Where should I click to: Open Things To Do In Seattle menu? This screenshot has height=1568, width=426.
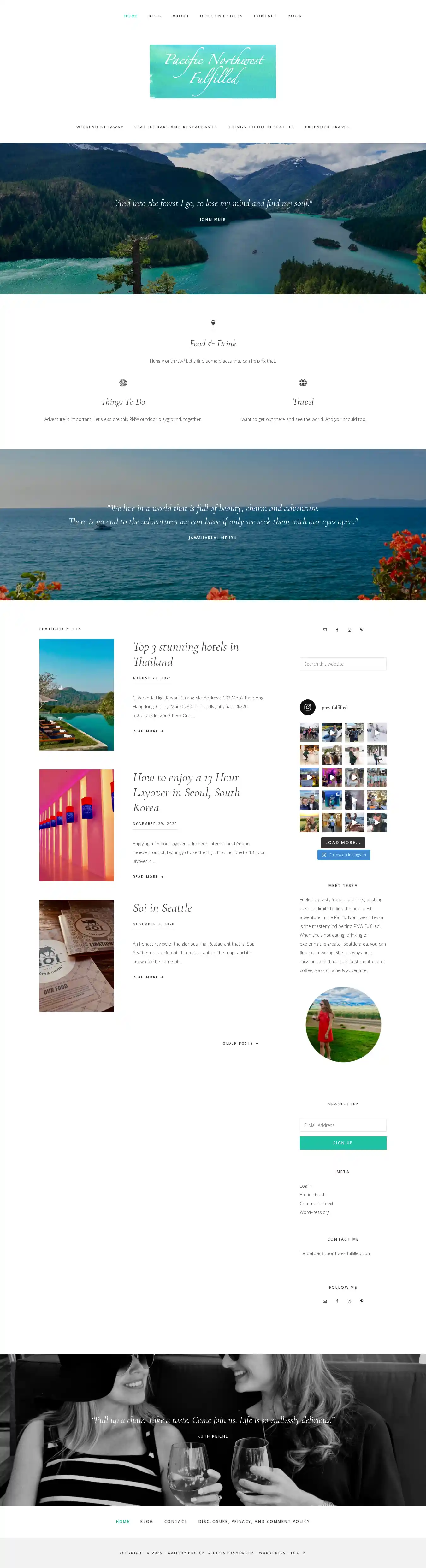tap(261, 127)
